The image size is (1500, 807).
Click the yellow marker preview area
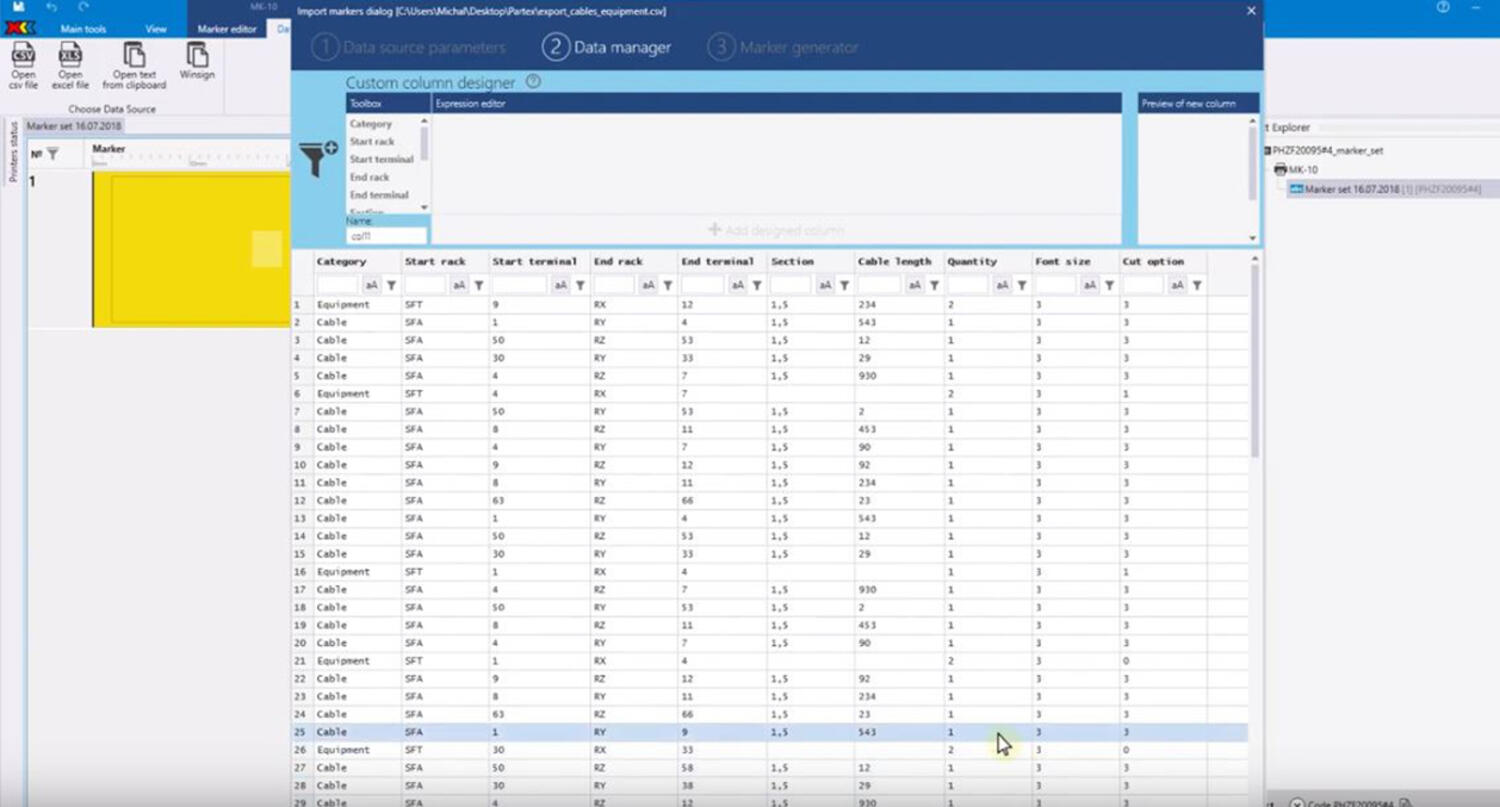pyautogui.click(x=190, y=248)
